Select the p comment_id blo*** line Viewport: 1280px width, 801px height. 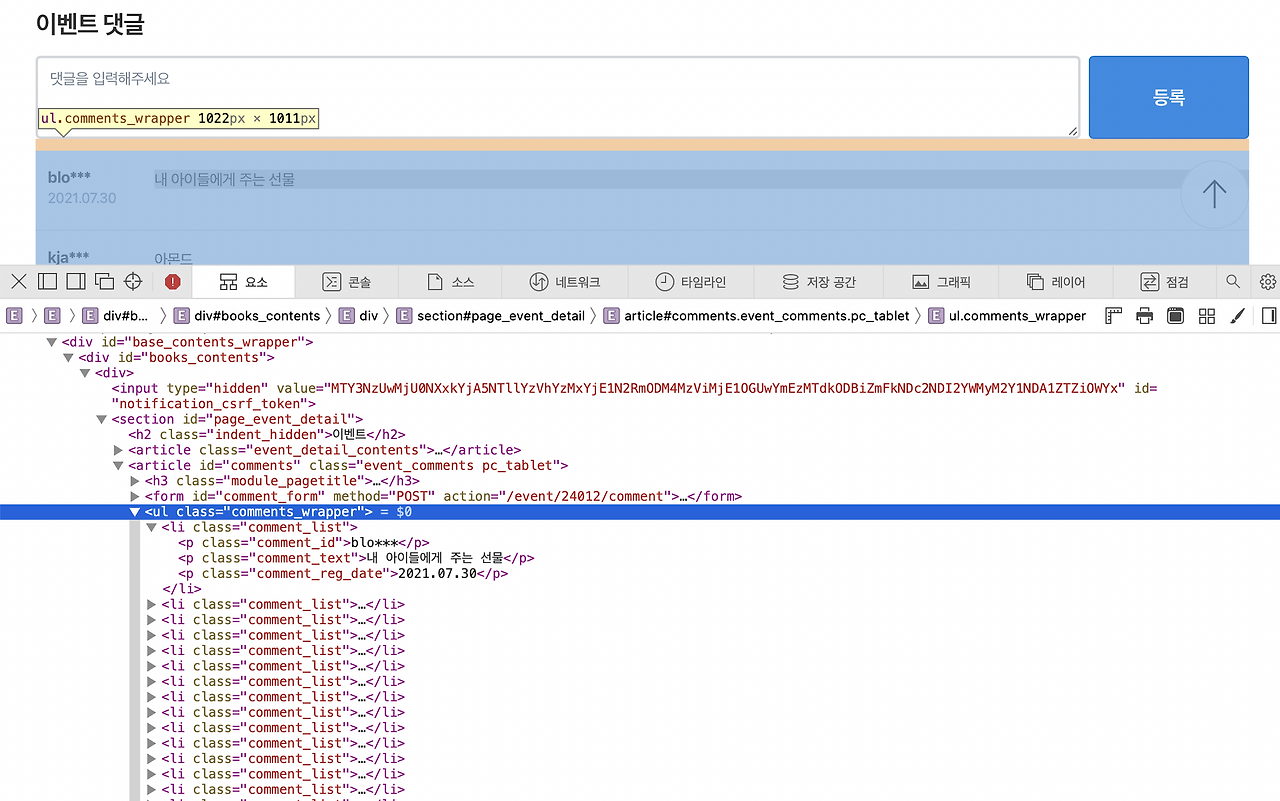tap(304, 542)
